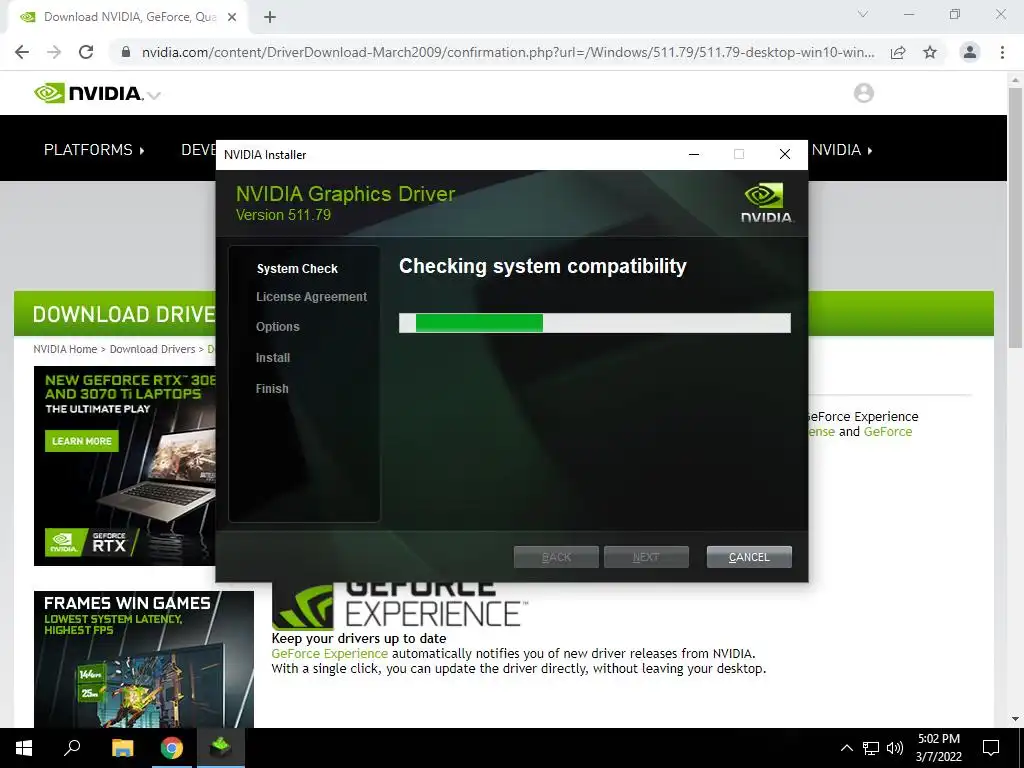The image size is (1024, 768).
Task: Open the taskbar clock and date
Action: point(938,748)
